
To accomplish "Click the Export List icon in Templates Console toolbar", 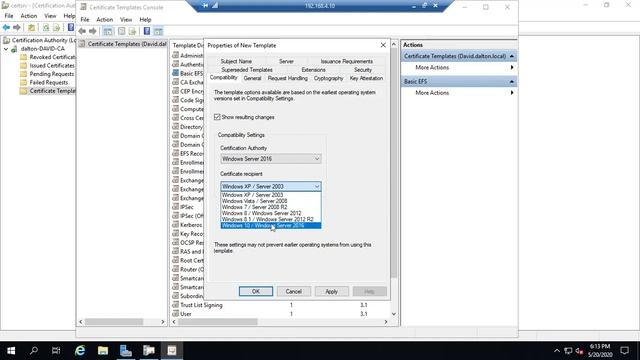I will [x=132, y=31].
